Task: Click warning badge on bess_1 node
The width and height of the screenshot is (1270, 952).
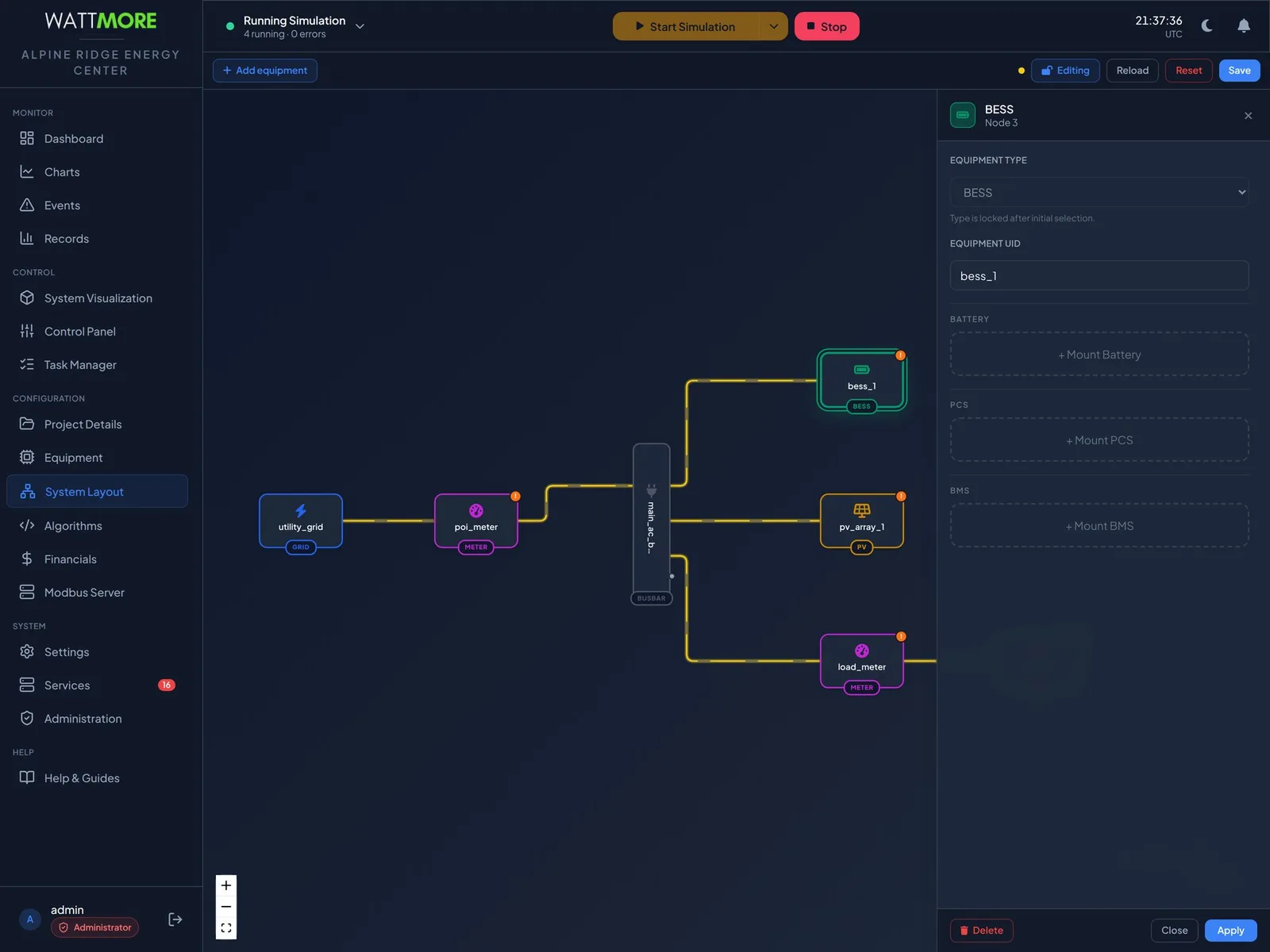Action: [900, 355]
